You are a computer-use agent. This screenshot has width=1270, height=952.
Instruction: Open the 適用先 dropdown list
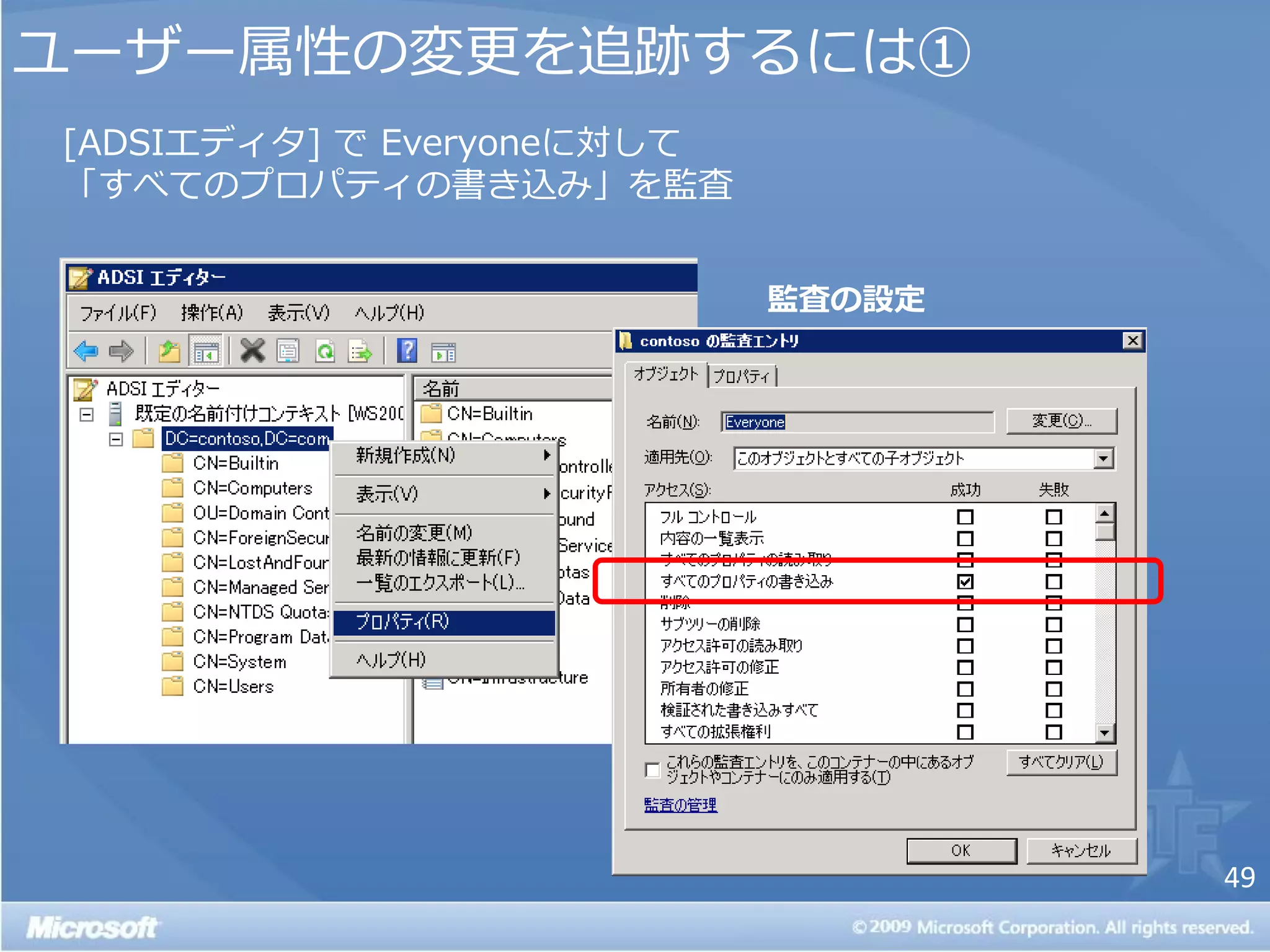coord(1103,459)
